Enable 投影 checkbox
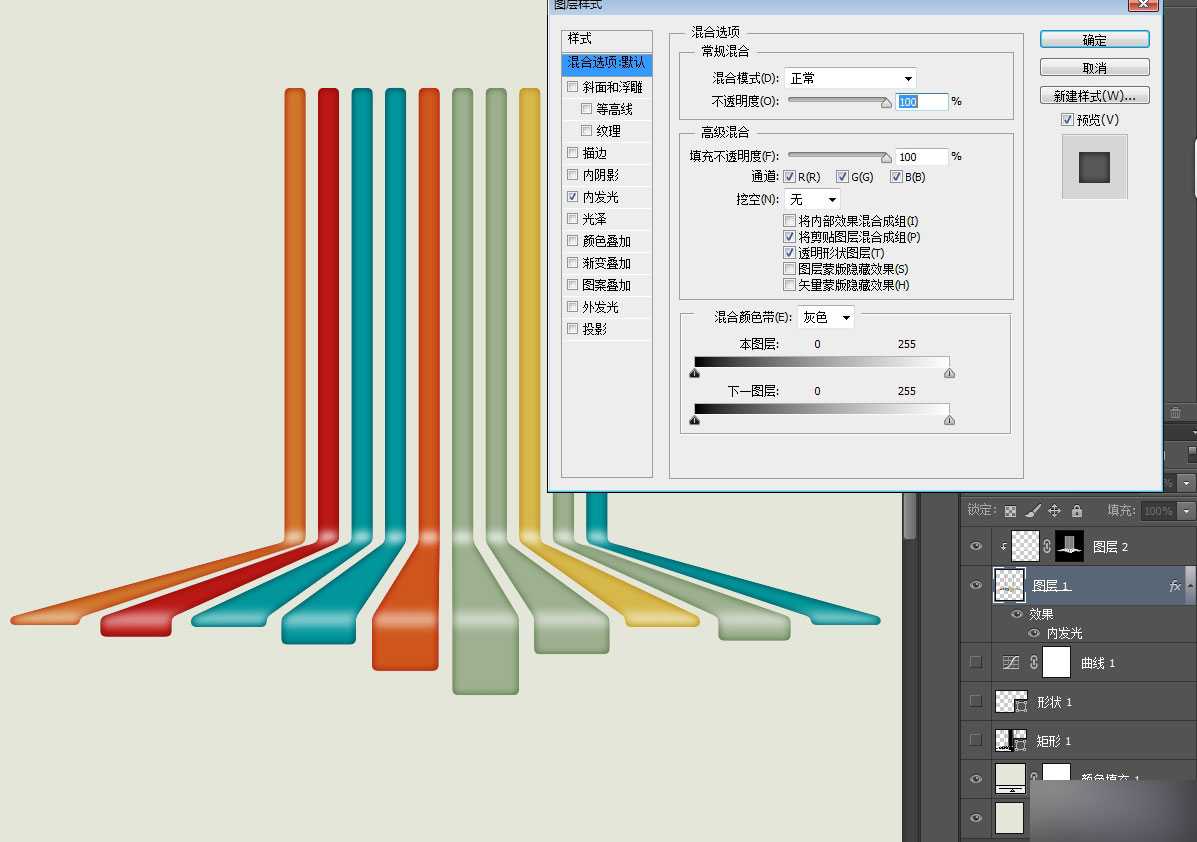The height and width of the screenshot is (842, 1197). [x=573, y=329]
